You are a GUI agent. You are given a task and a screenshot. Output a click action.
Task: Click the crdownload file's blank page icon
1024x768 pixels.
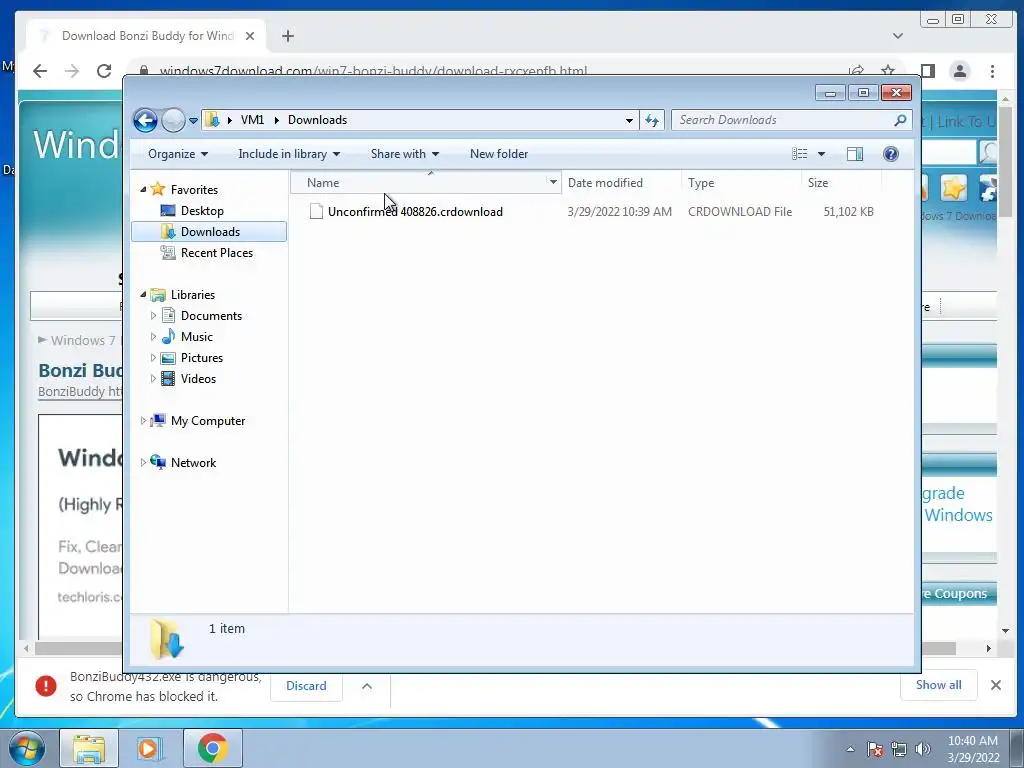pyautogui.click(x=316, y=211)
